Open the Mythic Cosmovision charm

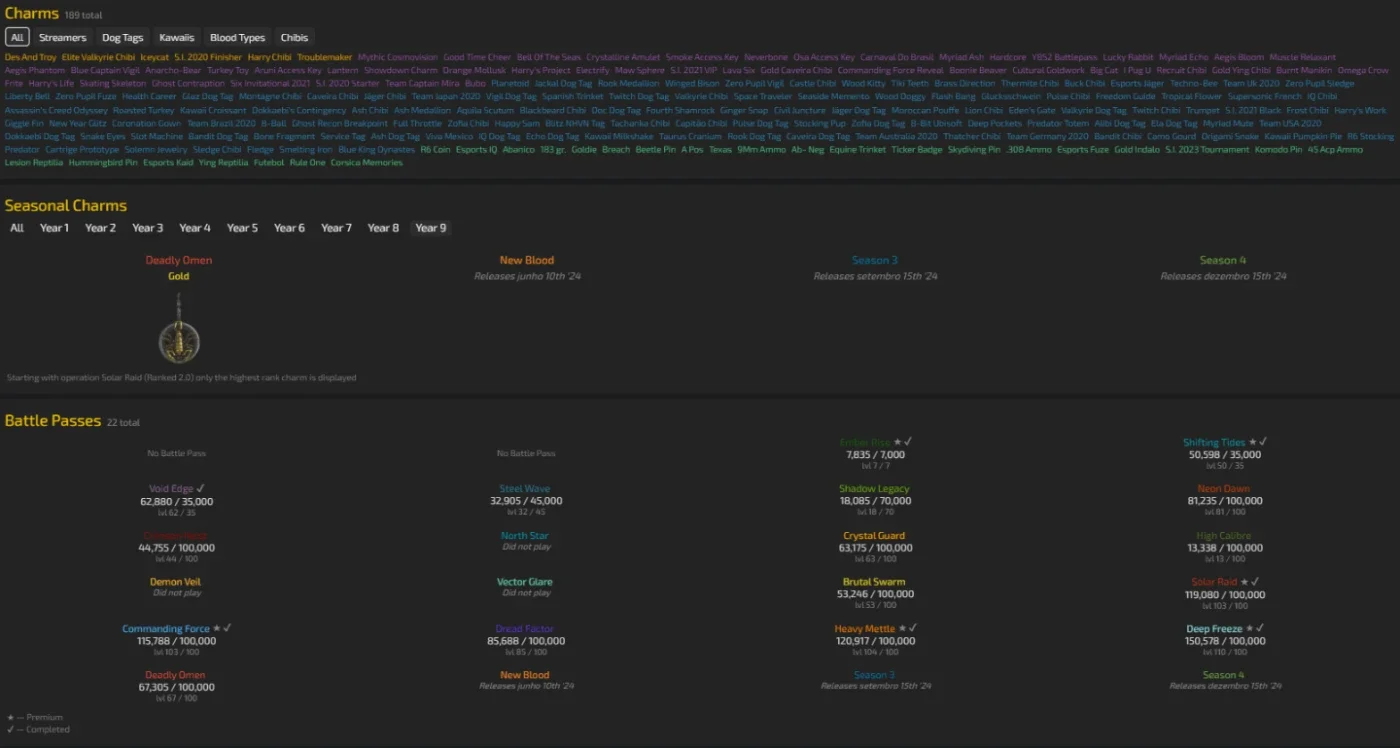click(398, 57)
